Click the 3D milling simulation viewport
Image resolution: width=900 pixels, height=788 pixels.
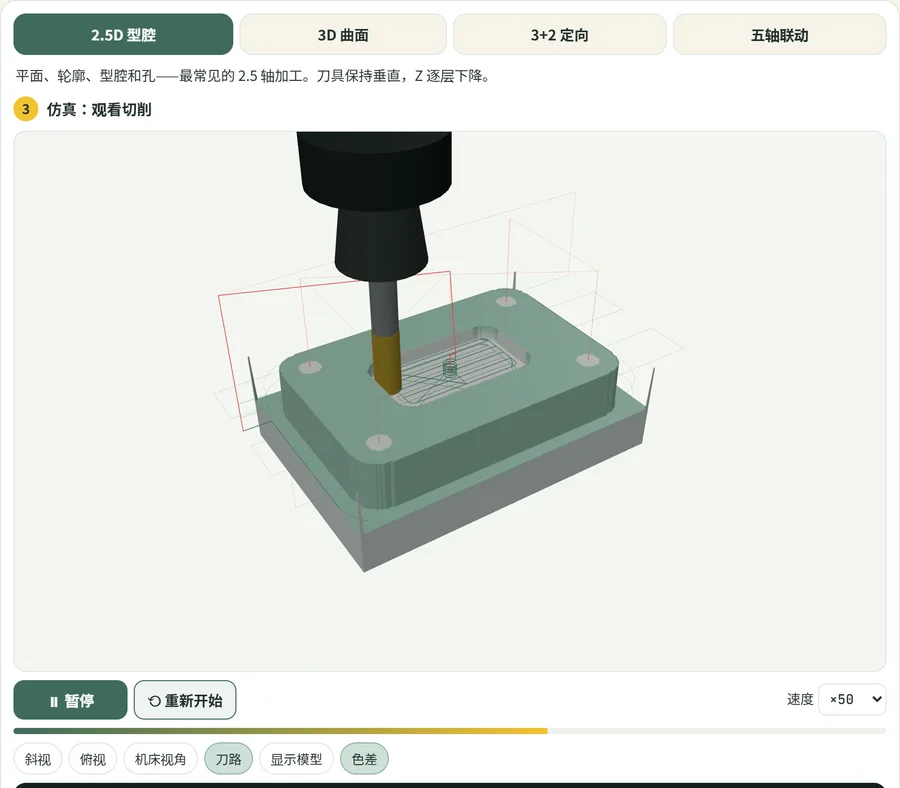(x=449, y=401)
